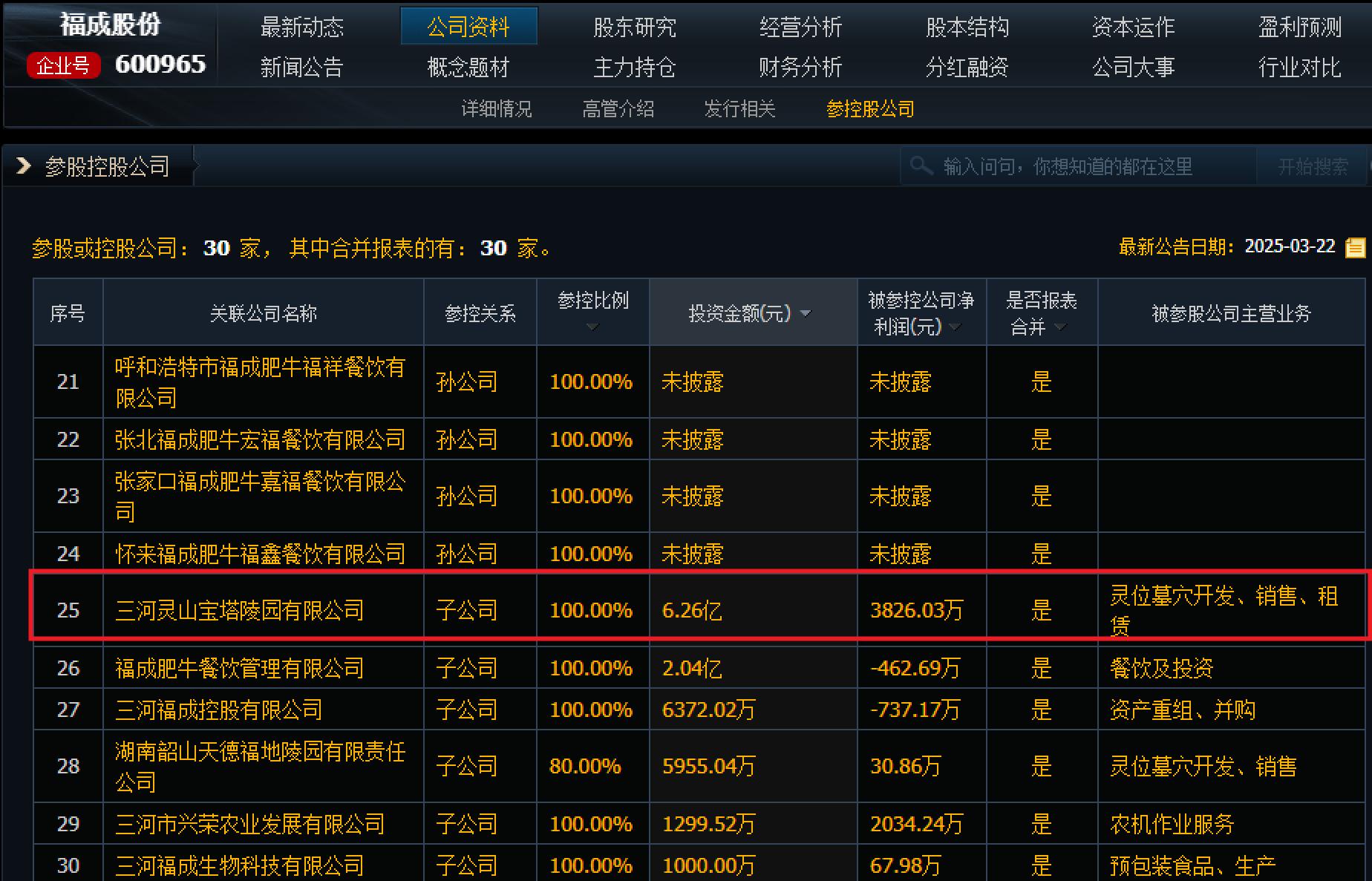Open the 经营分析 tab
The image size is (1372, 881).
pyautogui.click(x=801, y=27)
